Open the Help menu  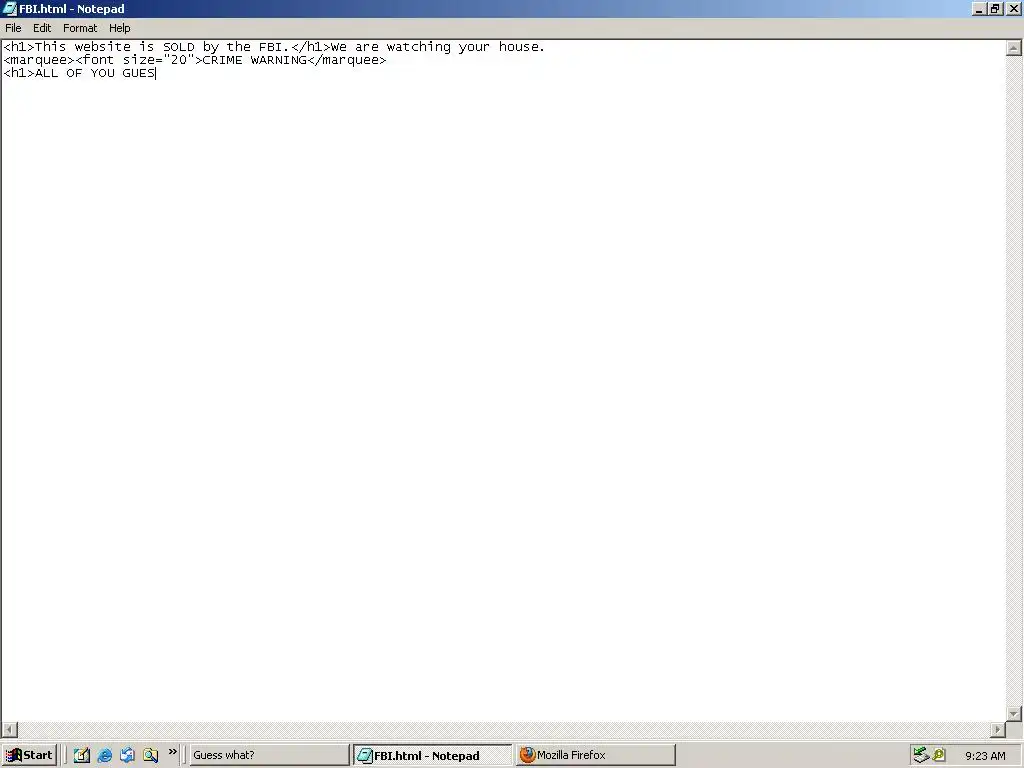point(120,28)
